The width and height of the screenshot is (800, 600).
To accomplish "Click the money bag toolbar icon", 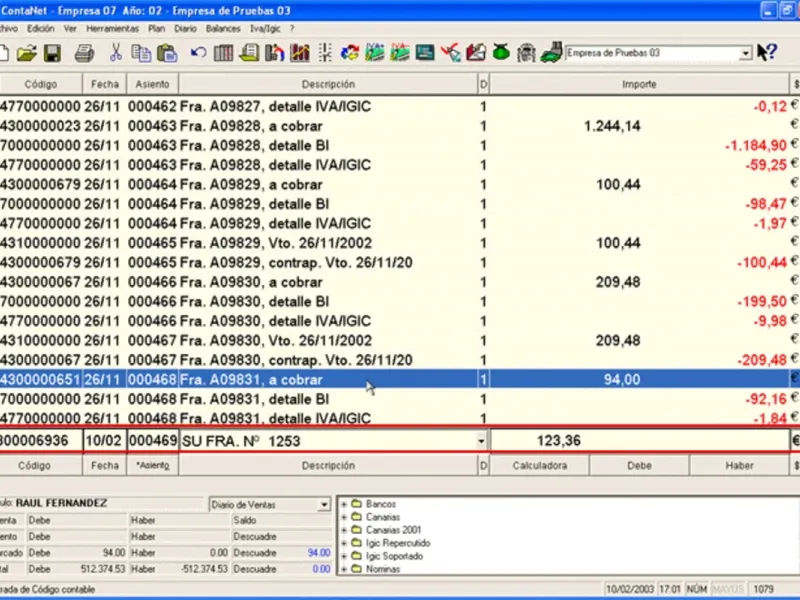I will [x=501, y=53].
